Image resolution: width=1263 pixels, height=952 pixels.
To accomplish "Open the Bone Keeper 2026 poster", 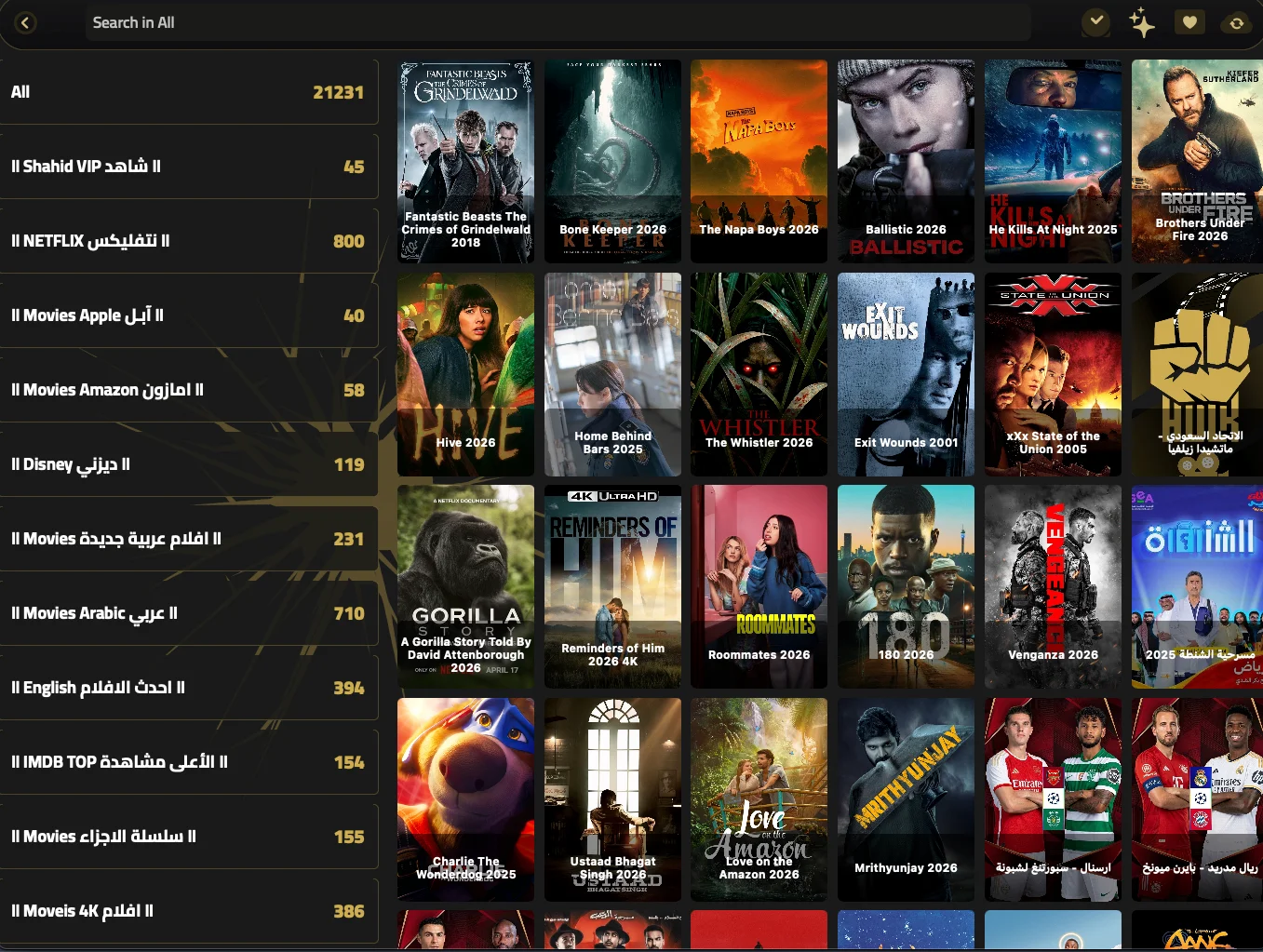I will click(x=612, y=162).
